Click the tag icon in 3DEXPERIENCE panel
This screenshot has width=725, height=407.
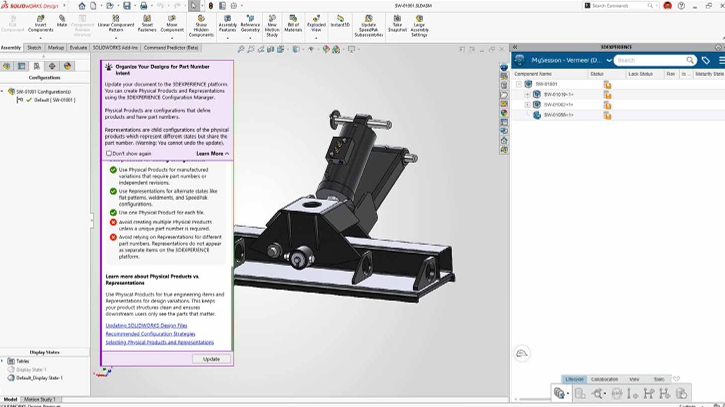pyautogui.click(x=706, y=60)
